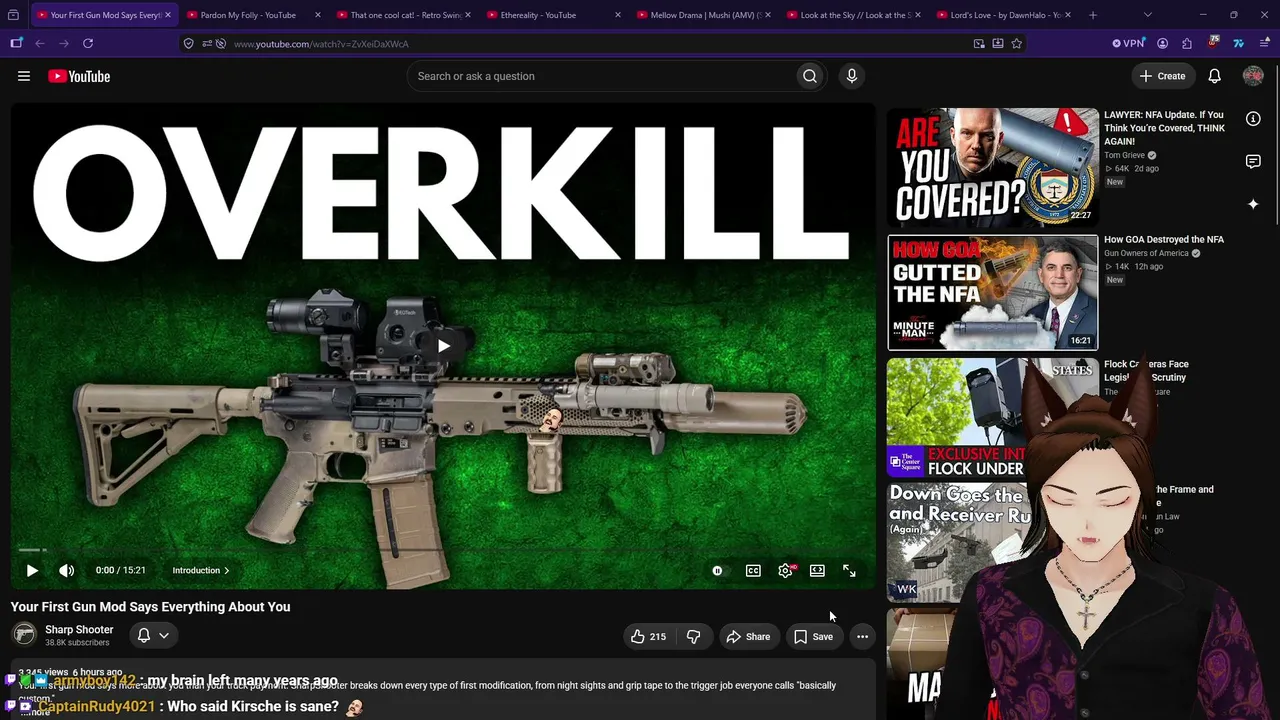Turn on closed captions

[753, 571]
